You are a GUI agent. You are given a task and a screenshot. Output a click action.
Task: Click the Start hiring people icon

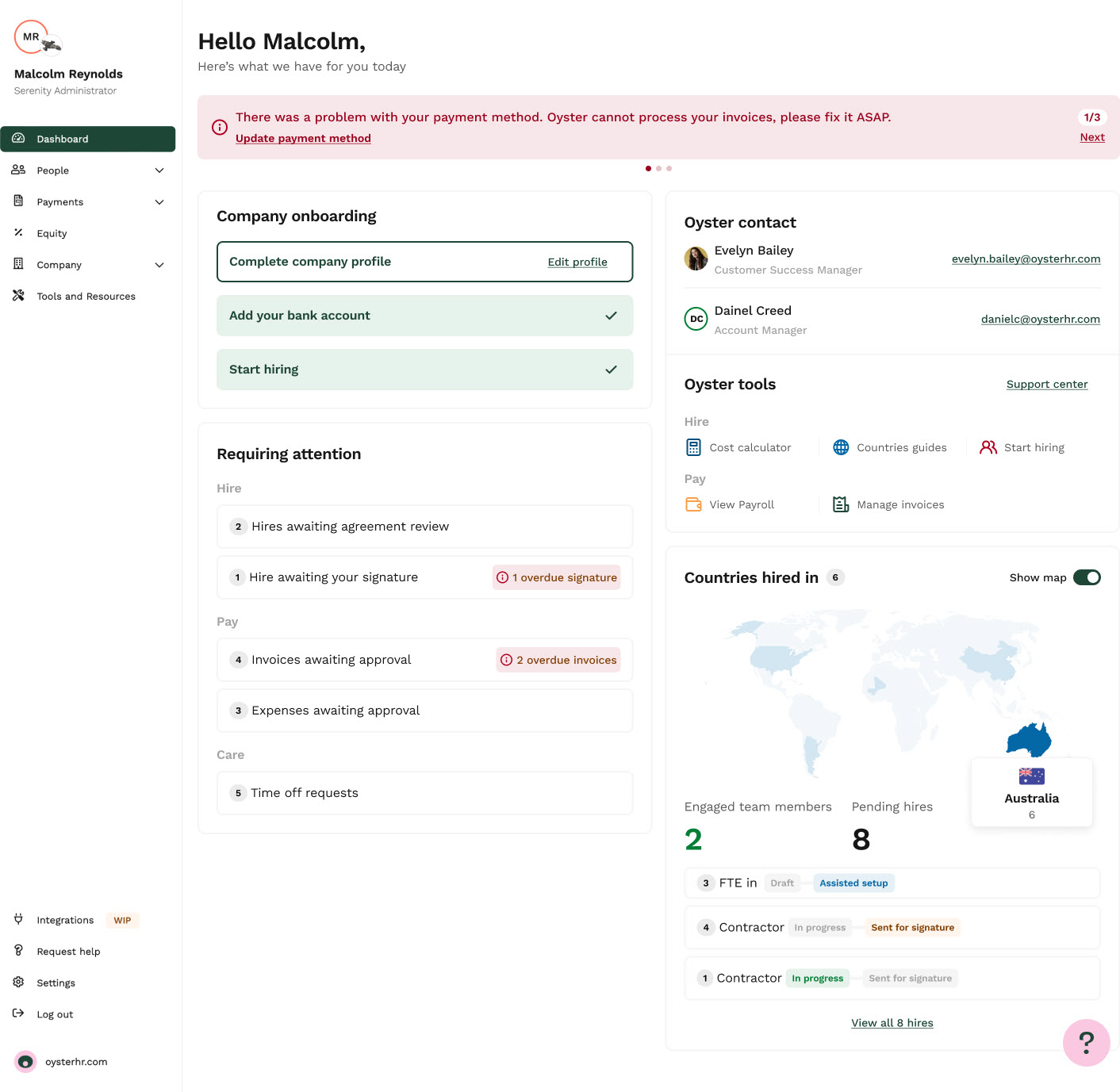click(988, 447)
